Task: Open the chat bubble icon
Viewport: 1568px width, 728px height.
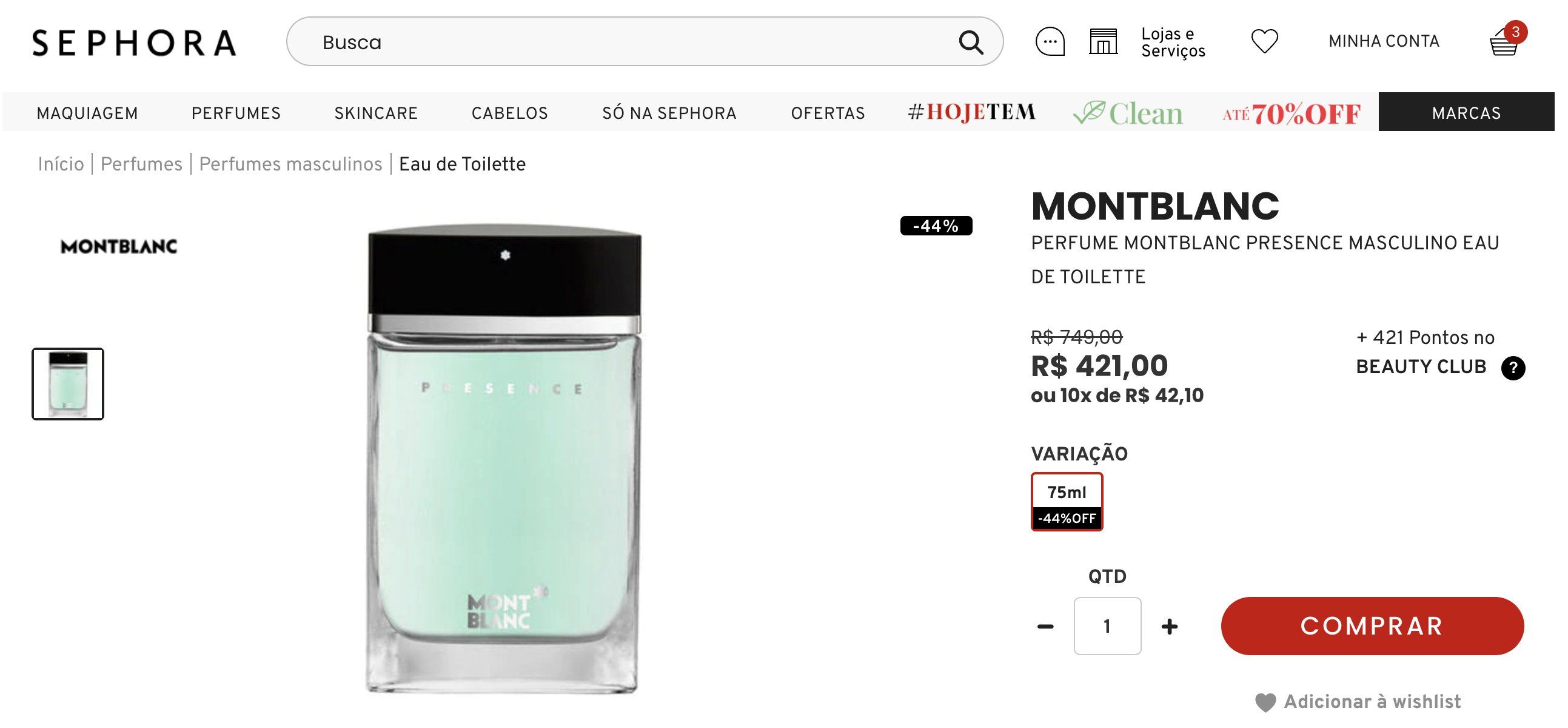Action: point(1050,41)
